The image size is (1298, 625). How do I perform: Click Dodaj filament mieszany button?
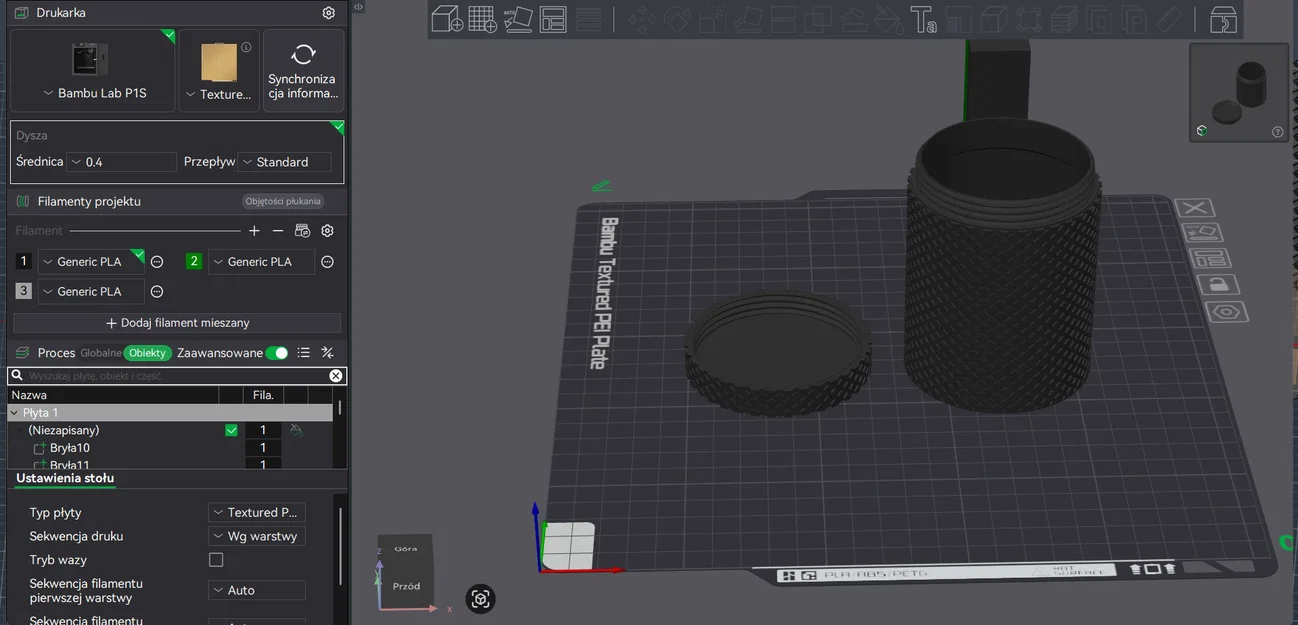[177, 323]
